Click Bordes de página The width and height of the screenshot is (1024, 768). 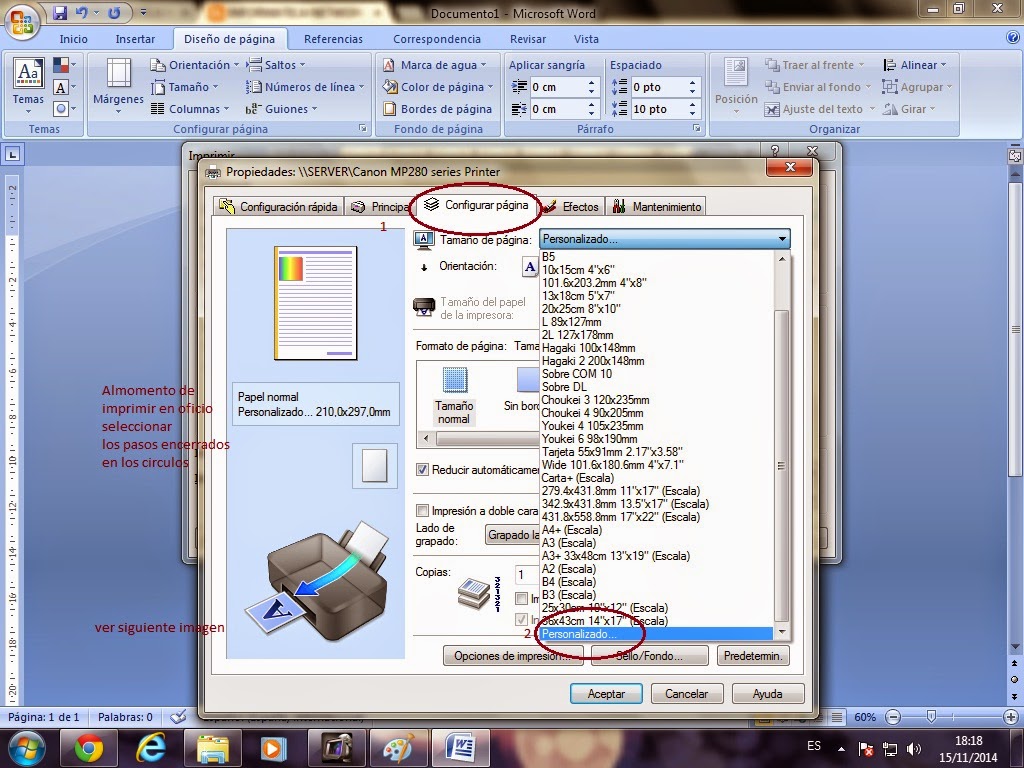click(x=438, y=108)
